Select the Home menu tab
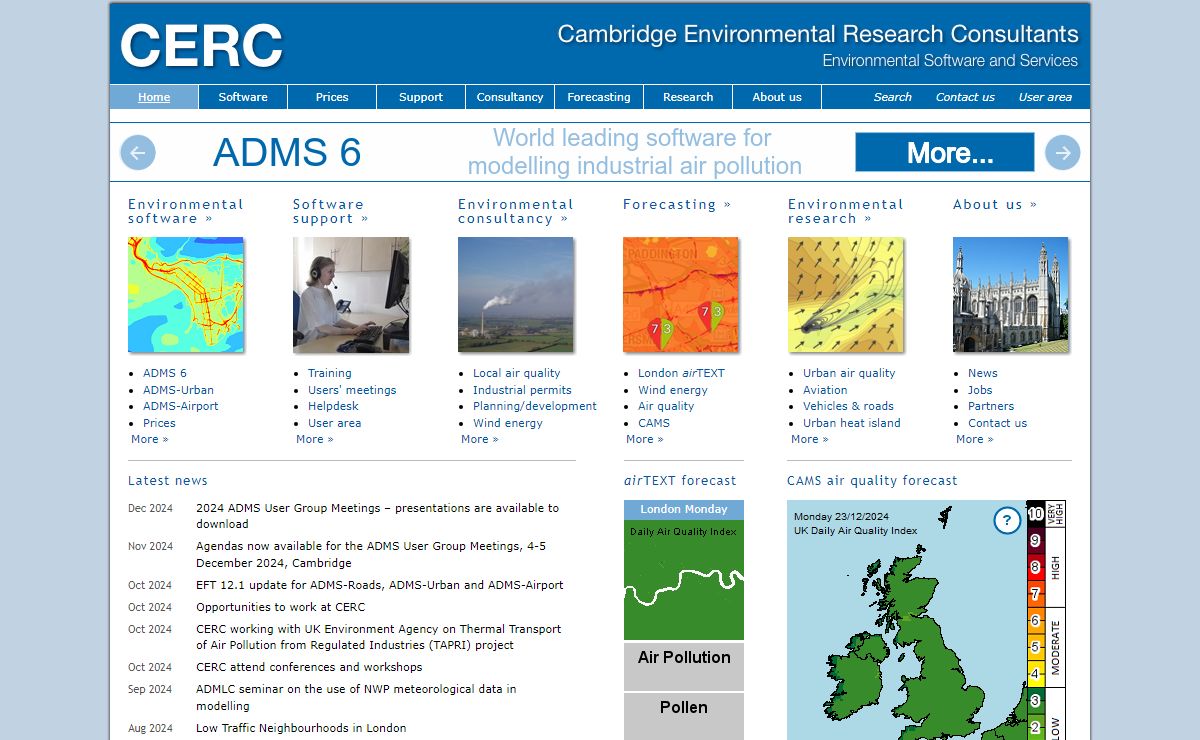The image size is (1200, 740). (154, 97)
